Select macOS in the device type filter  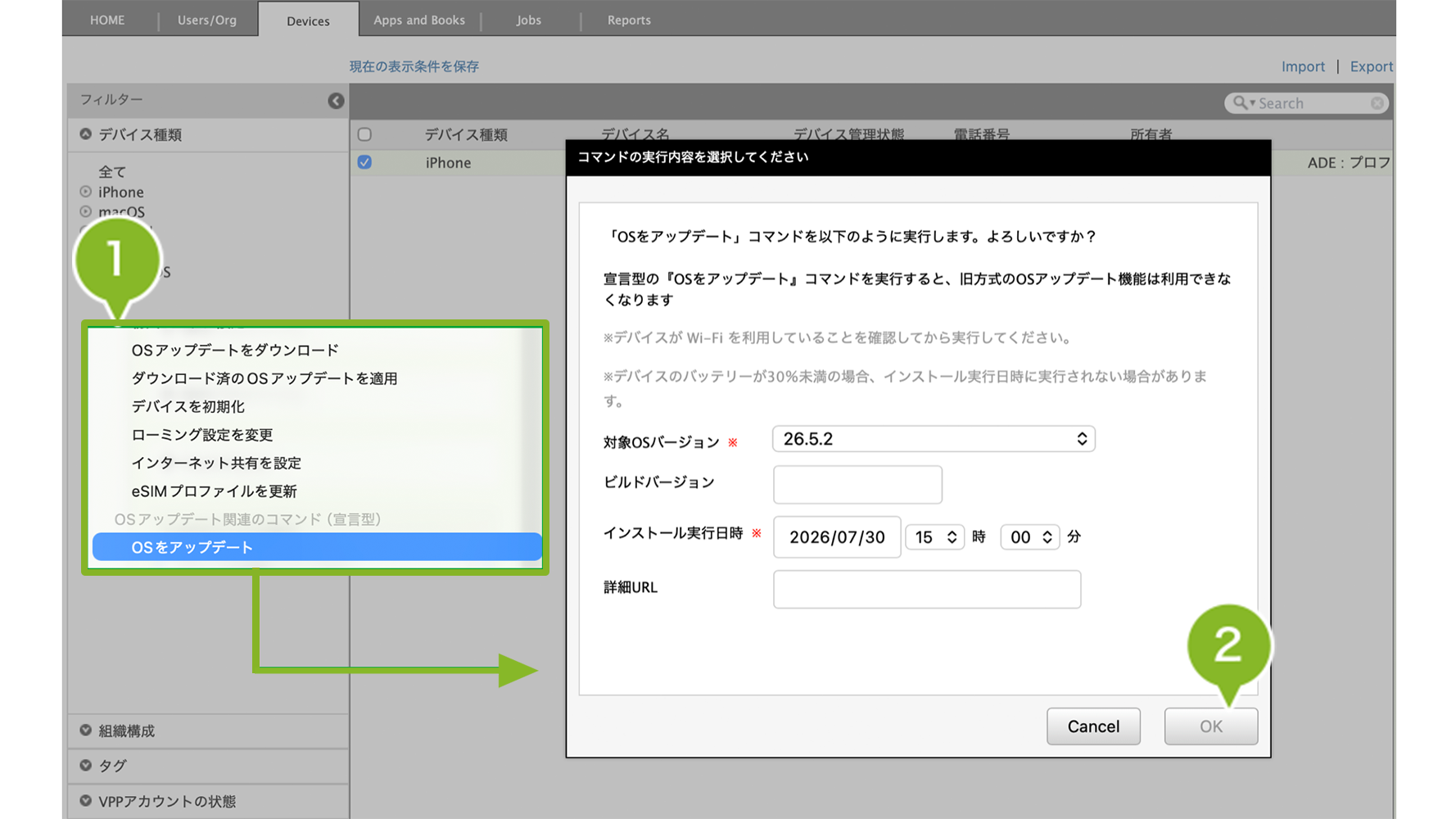[x=122, y=211]
